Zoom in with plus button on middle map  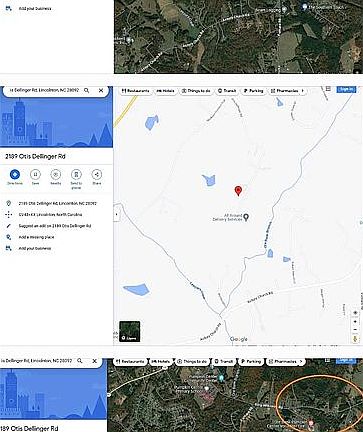click(355, 322)
